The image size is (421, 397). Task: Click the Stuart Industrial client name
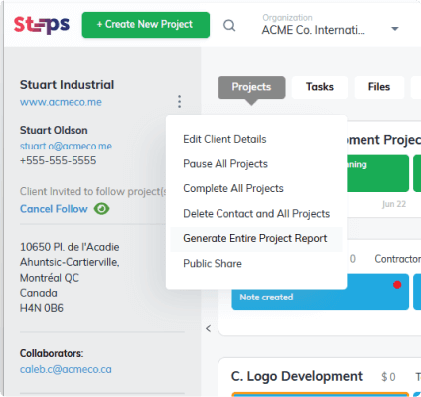[67, 85]
